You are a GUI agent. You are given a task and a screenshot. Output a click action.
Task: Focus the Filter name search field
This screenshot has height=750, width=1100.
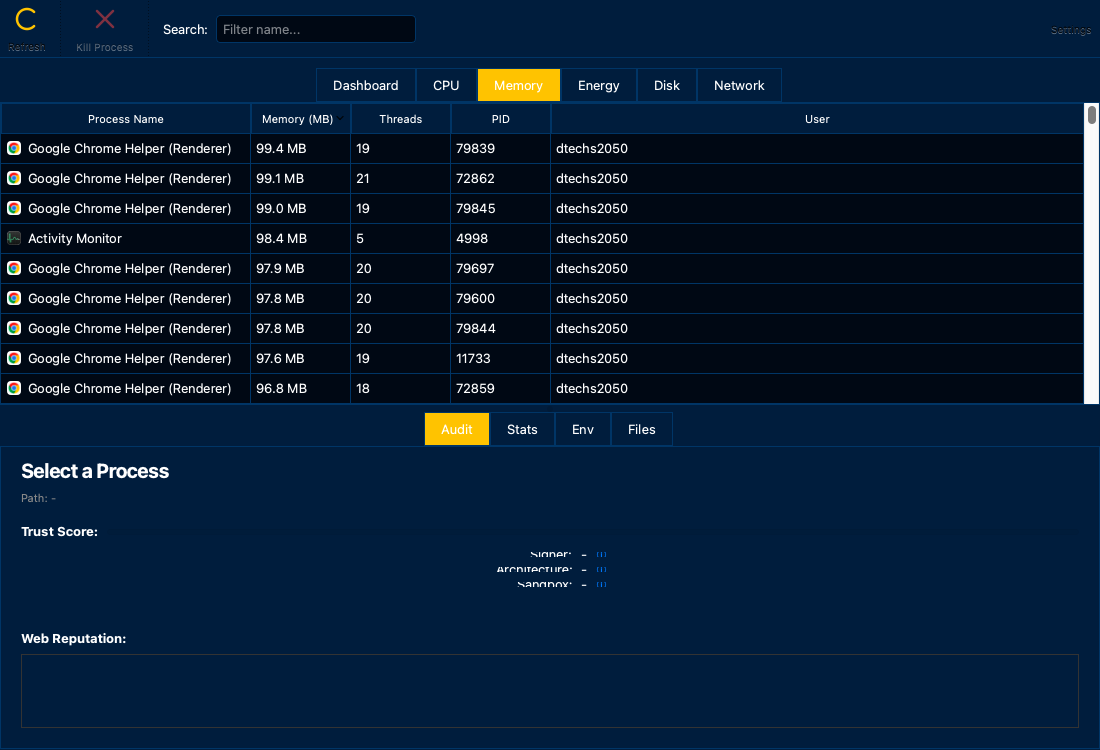click(x=315, y=29)
